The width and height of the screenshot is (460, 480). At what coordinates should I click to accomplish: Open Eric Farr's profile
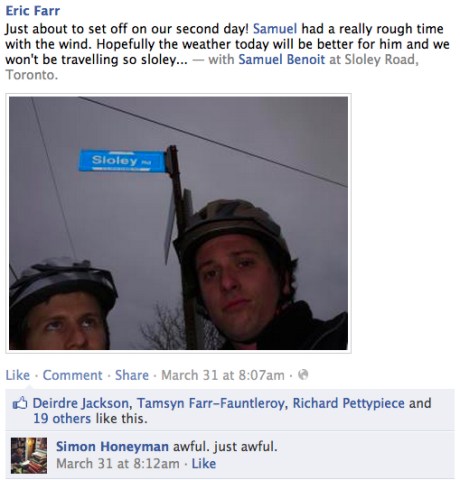pyautogui.click(x=33, y=11)
